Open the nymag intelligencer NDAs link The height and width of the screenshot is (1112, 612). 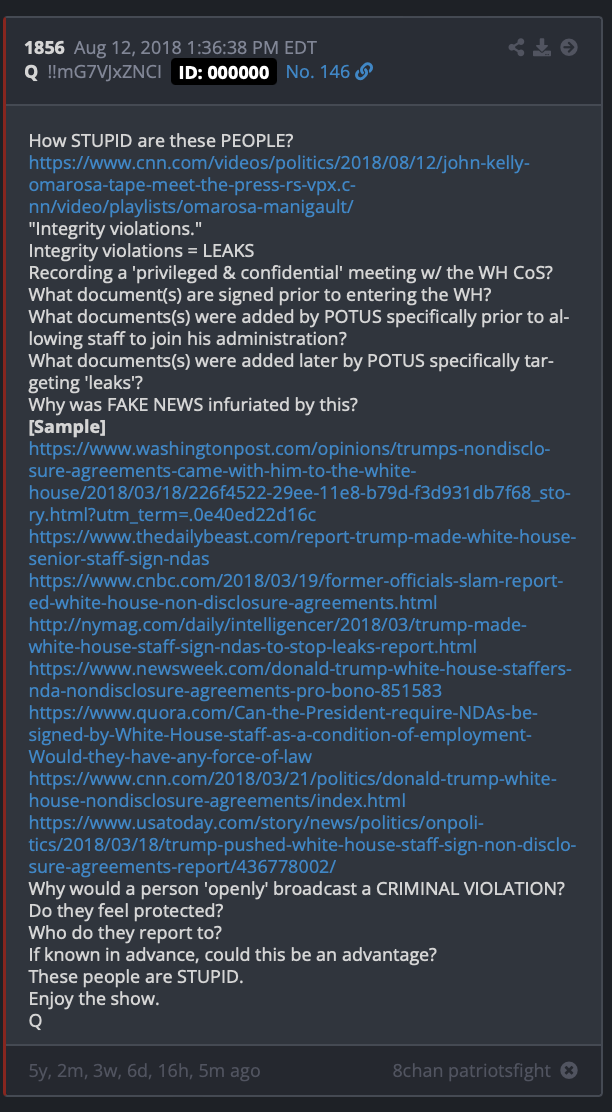tap(278, 635)
